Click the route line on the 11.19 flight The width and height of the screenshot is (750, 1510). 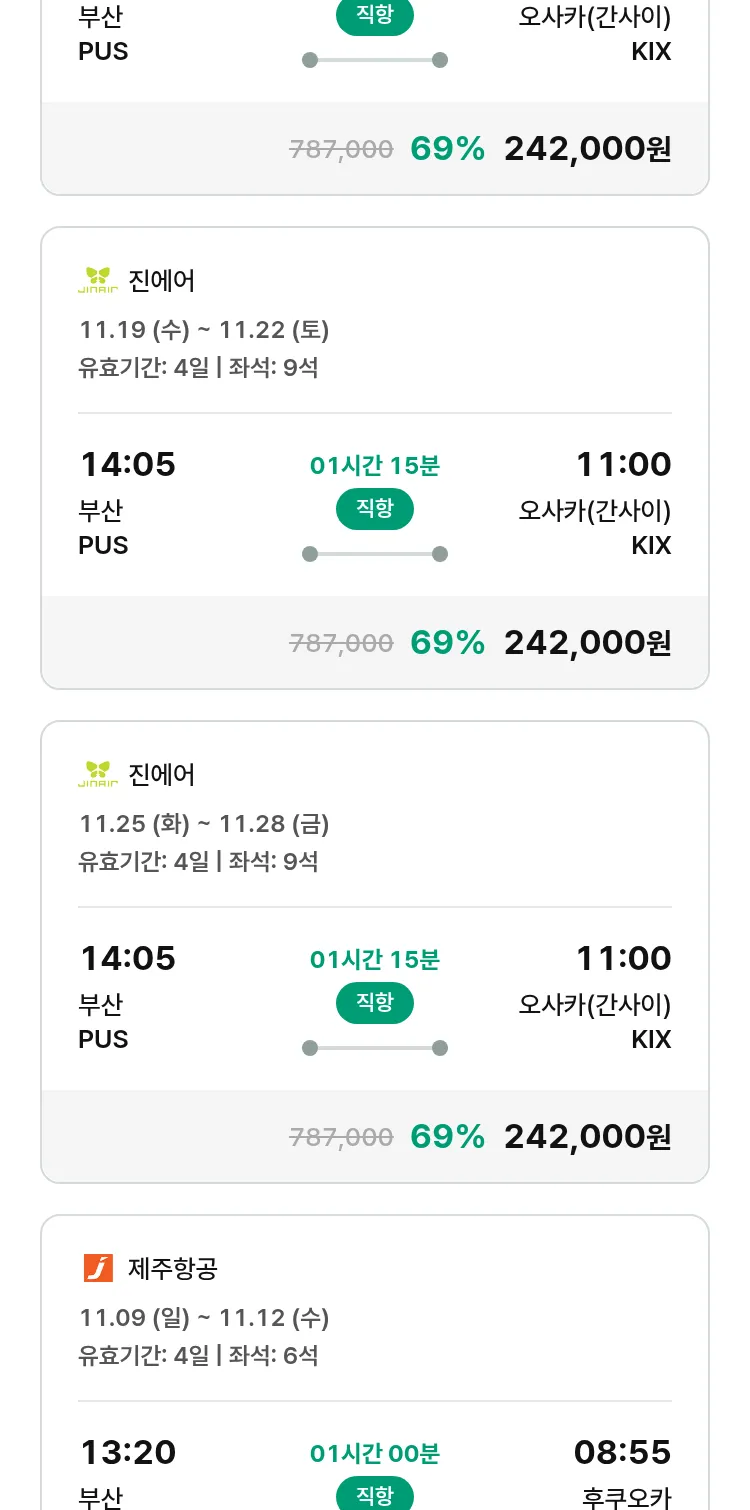tap(375, 554)
